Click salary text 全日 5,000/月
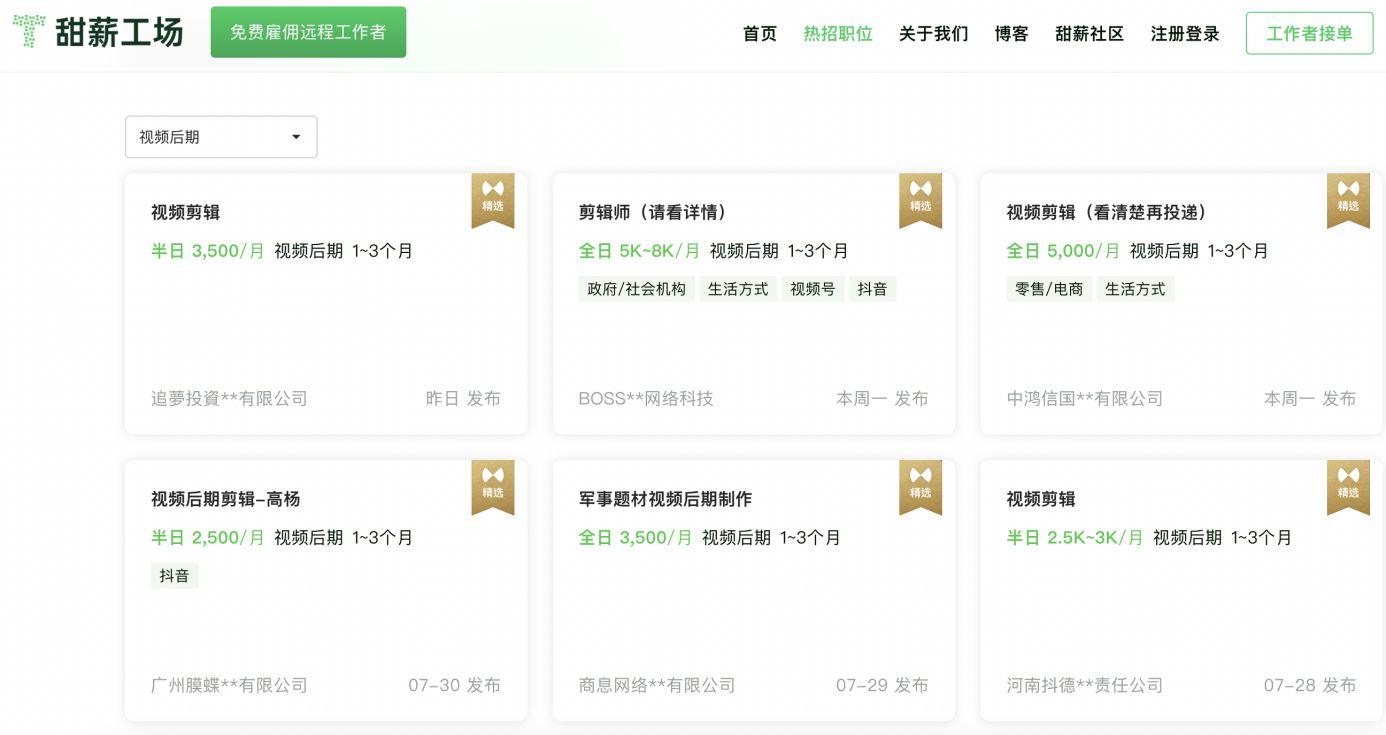Image resolution: width=1386 pixels, height=735 pixels. click(1063, 251)
